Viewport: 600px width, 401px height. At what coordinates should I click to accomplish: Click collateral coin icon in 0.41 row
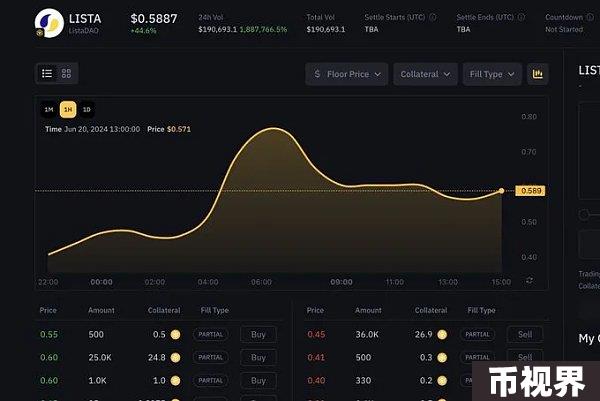click(442, 357)
